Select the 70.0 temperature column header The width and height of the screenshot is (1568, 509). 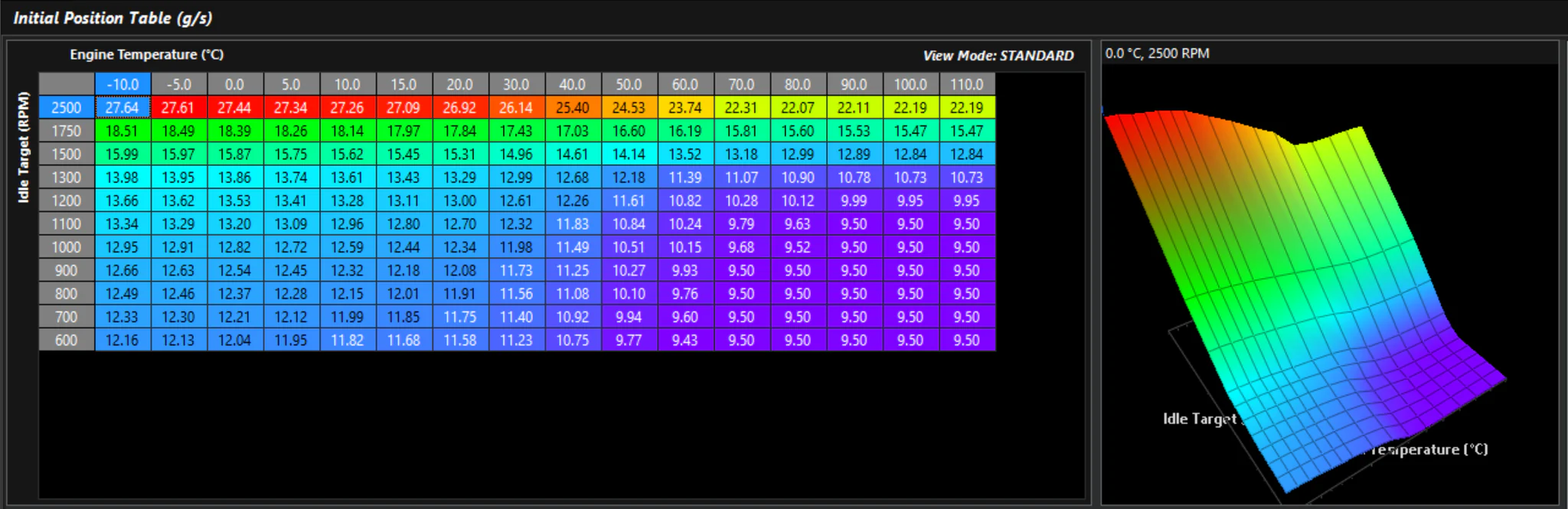tap(742, 84)
